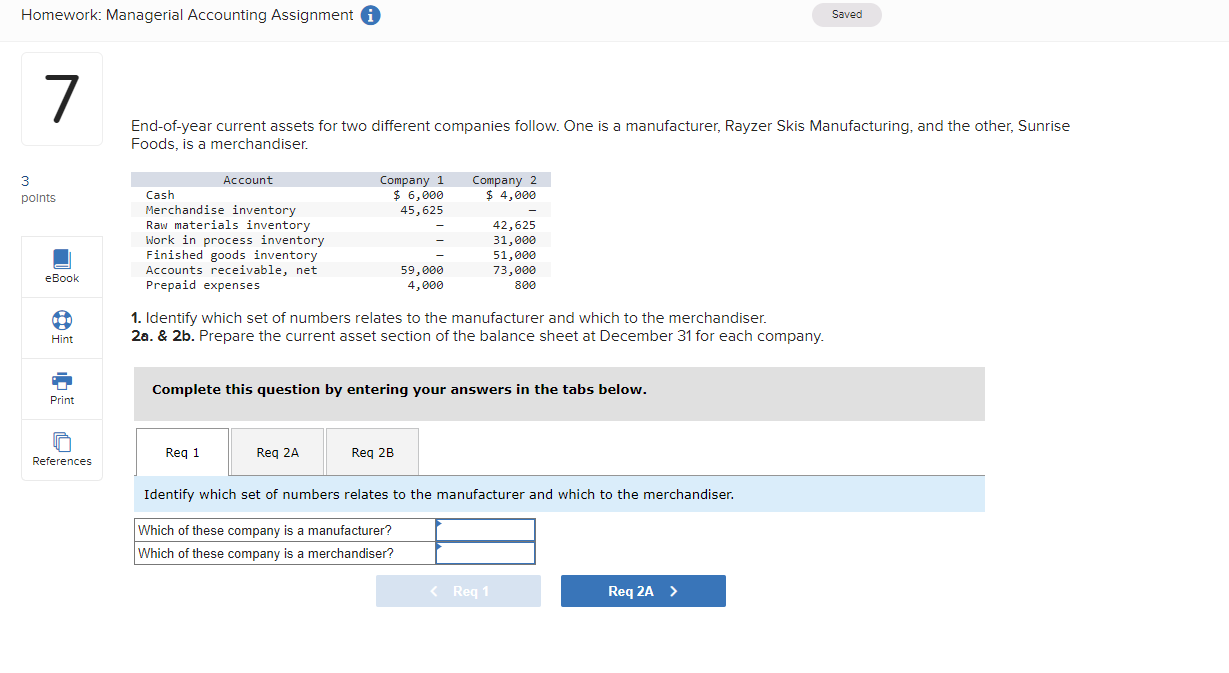Click the Req 2A navigation button
Viewport: 1229px width, 673px height.
643,590
